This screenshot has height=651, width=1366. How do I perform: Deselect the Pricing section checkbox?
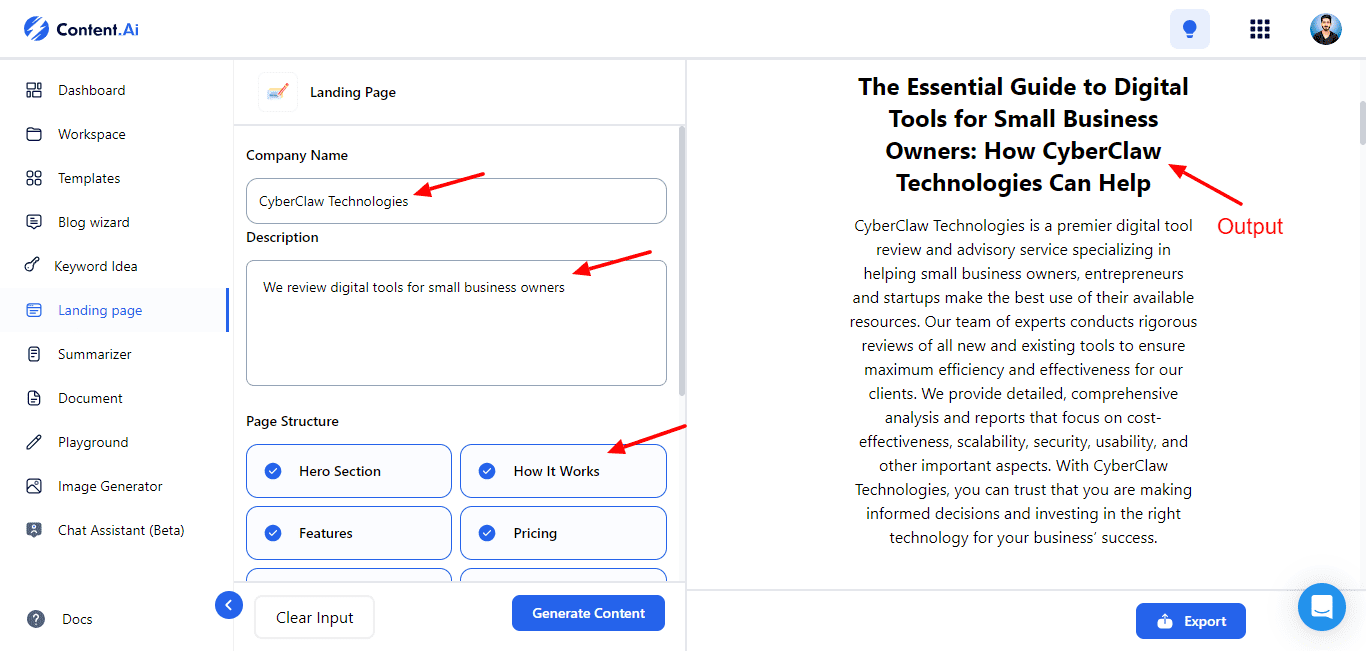click(487, 533)
